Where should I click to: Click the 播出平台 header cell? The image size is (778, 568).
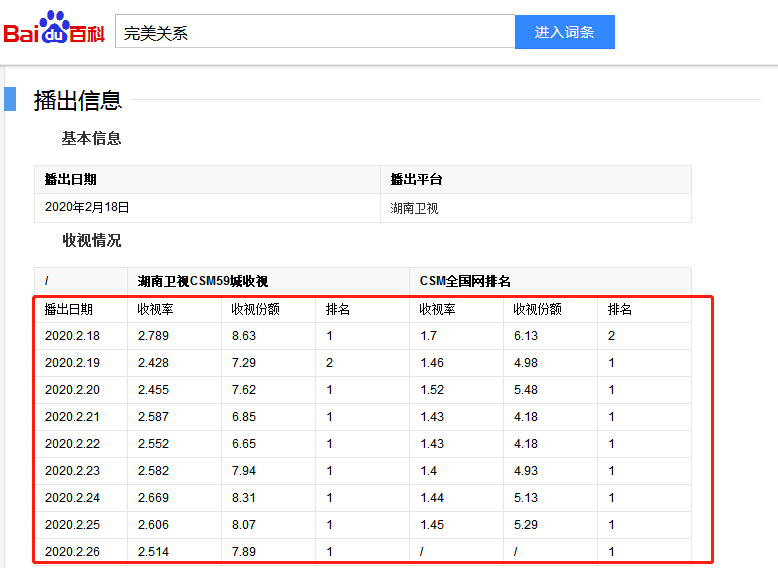536,180
